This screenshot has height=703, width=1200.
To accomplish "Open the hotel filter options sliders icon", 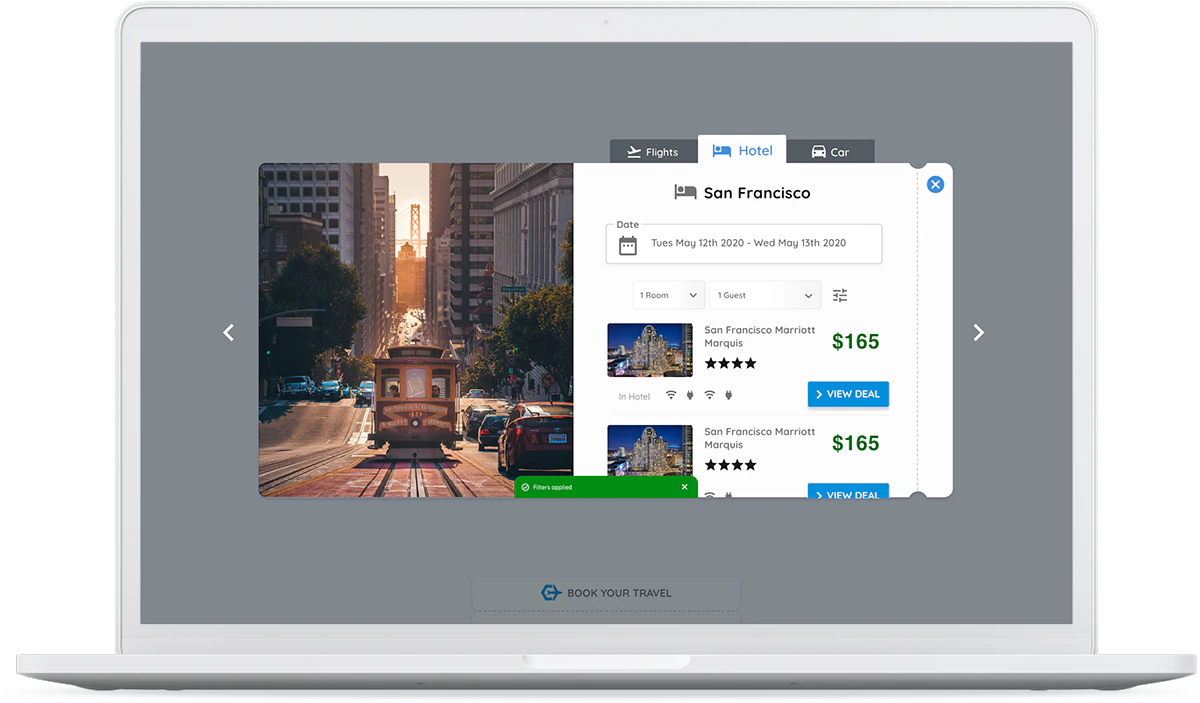I will [840, 295].
